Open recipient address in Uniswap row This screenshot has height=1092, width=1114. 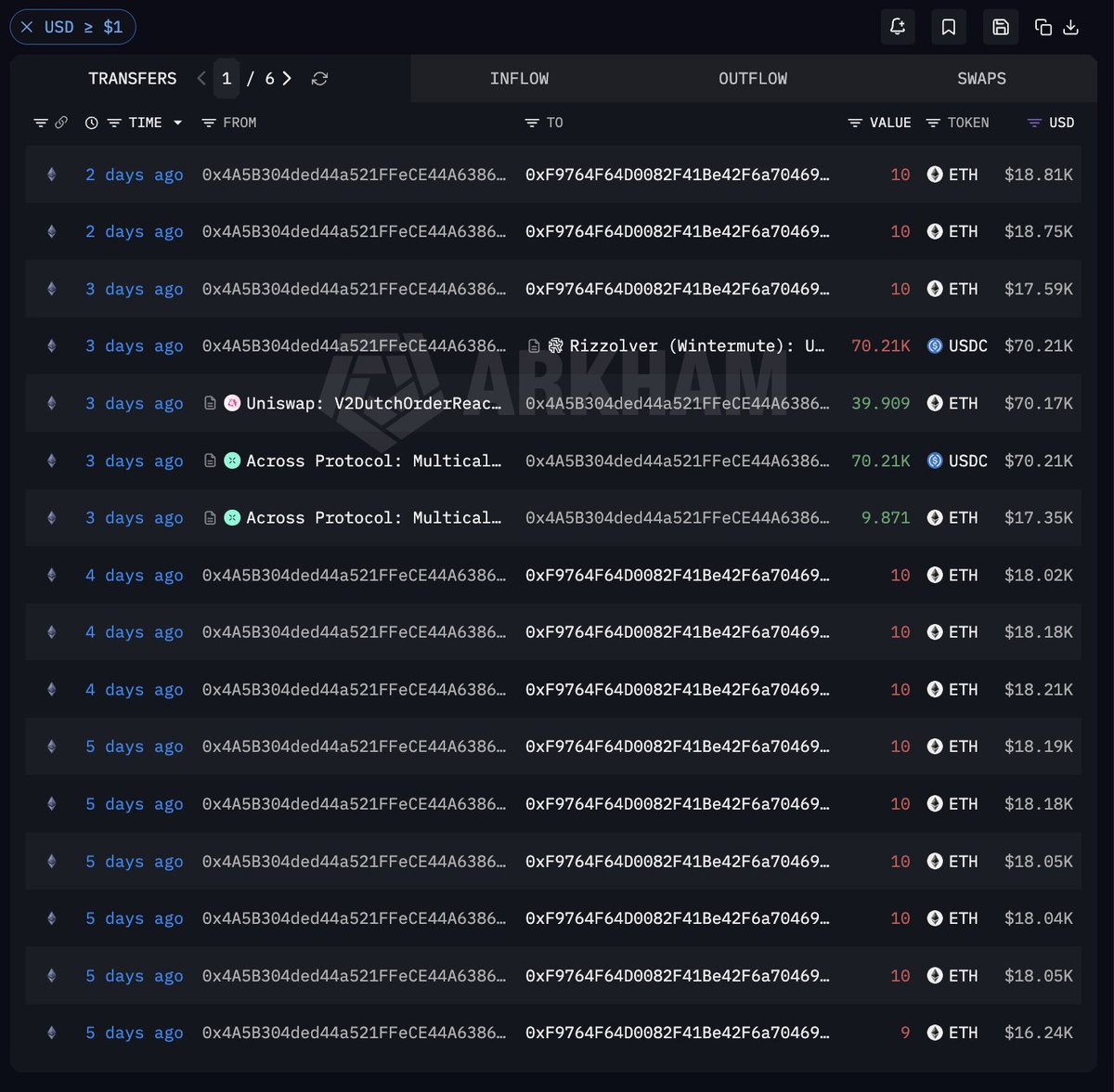click(678, 404)
